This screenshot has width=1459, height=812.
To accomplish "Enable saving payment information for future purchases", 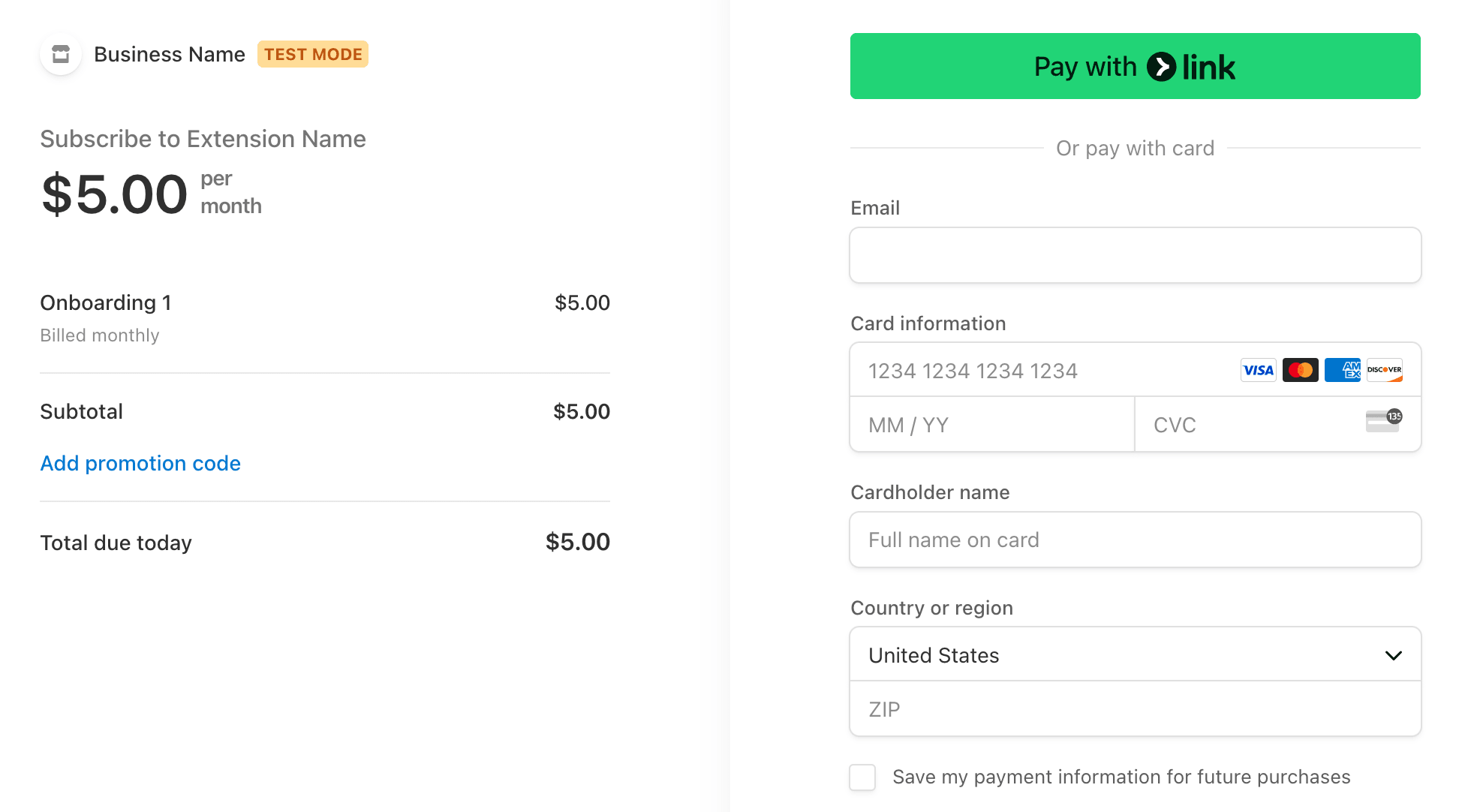I will (862, 777).
